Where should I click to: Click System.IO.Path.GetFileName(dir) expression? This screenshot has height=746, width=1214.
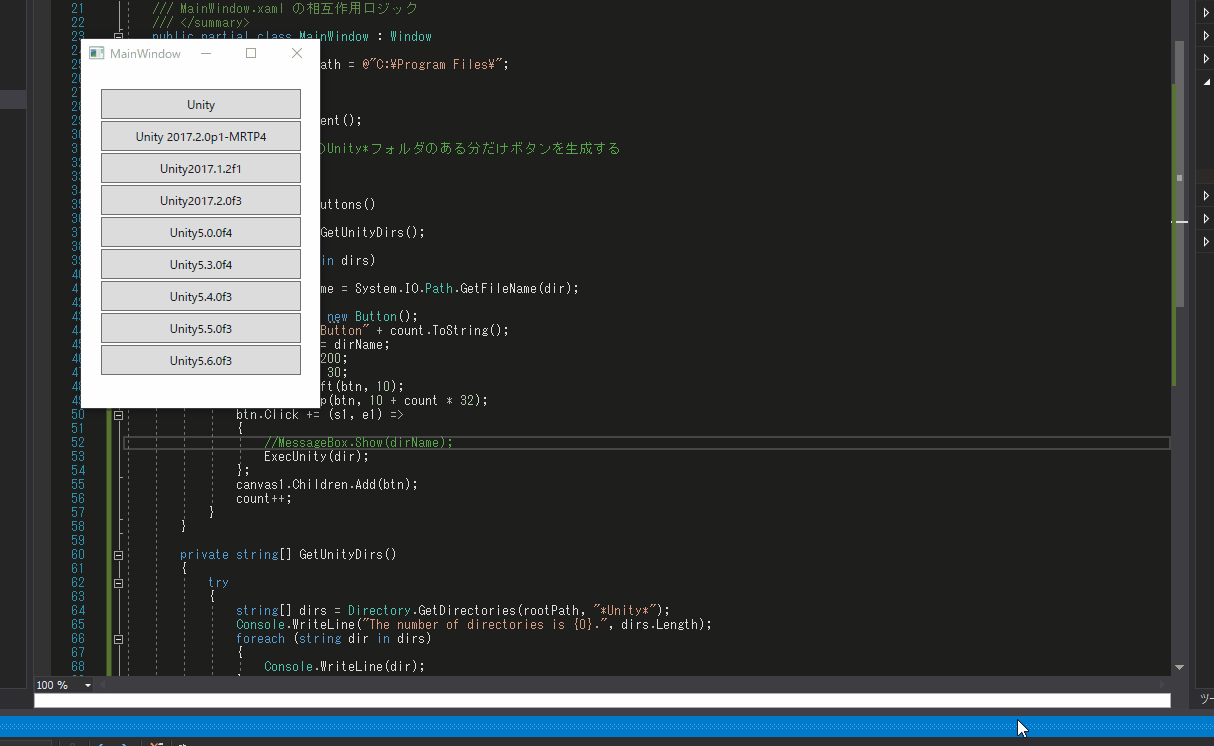pos(466,288)
